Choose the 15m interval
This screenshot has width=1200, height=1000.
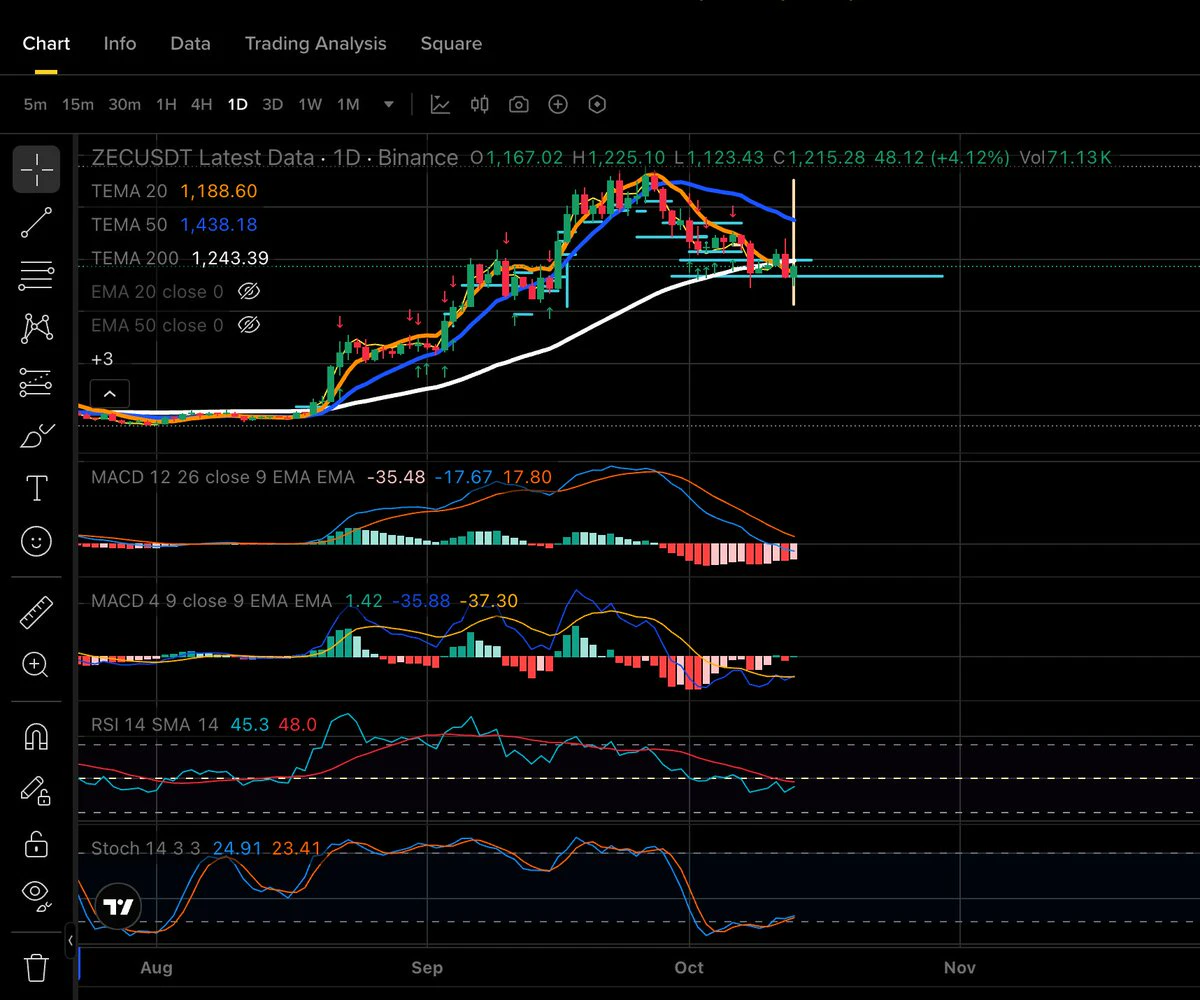[x=77, y=104]
